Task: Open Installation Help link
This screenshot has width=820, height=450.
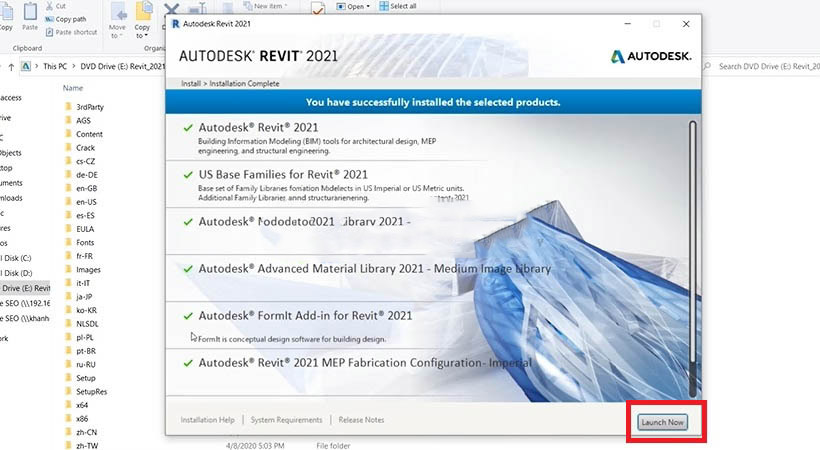Action: (x=208, y=420)
